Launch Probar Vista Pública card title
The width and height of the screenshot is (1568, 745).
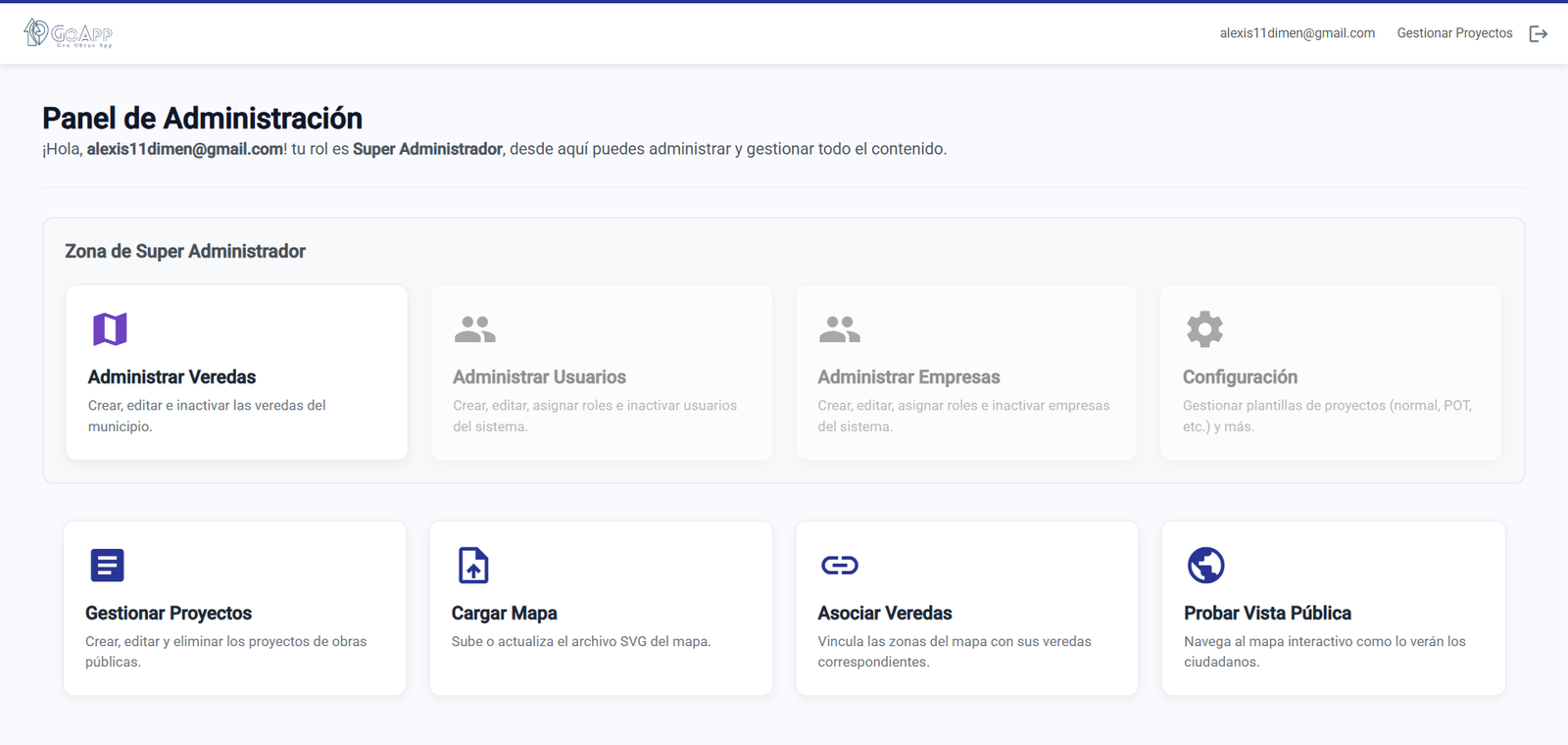point(1267,614)
